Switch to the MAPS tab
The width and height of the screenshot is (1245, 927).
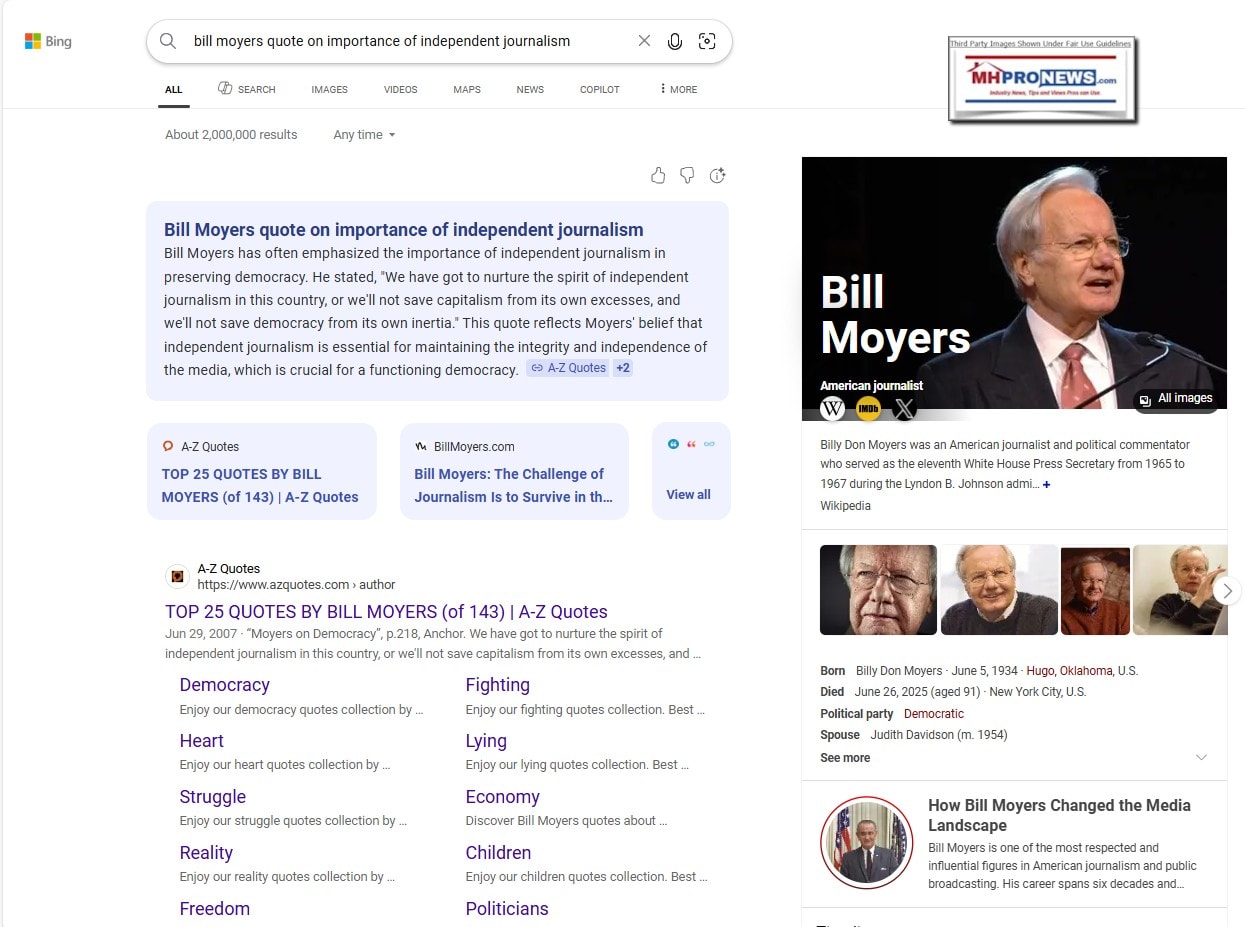coord(467,90)
